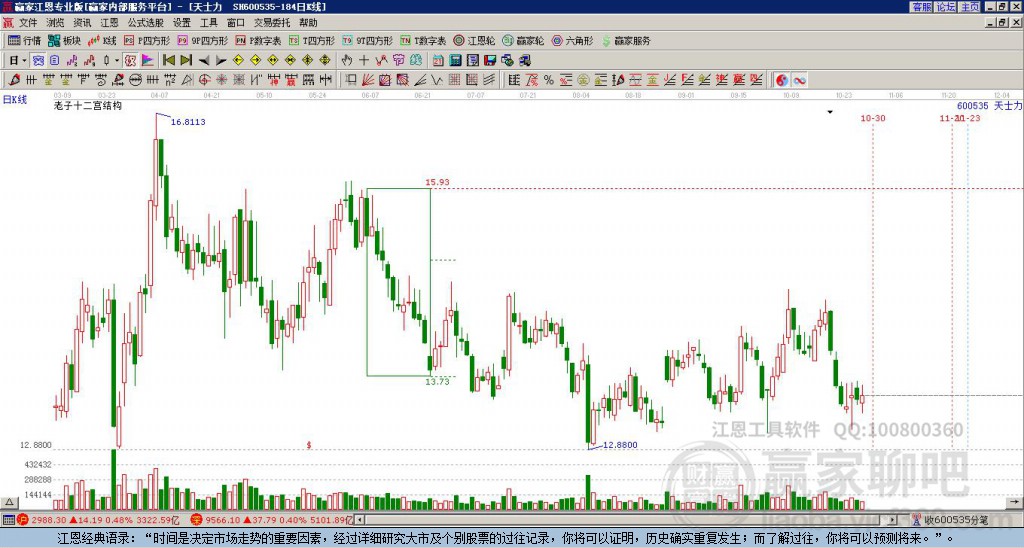
Task: Click the 10-30 date marker
Action: click(872, 118)
